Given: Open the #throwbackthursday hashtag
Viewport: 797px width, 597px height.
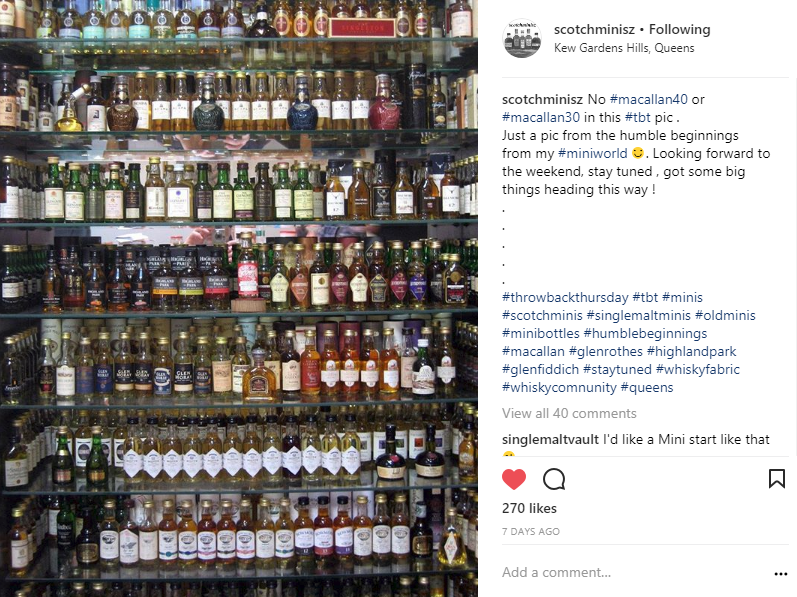Looking at the screenshot, I should (565, 297).
